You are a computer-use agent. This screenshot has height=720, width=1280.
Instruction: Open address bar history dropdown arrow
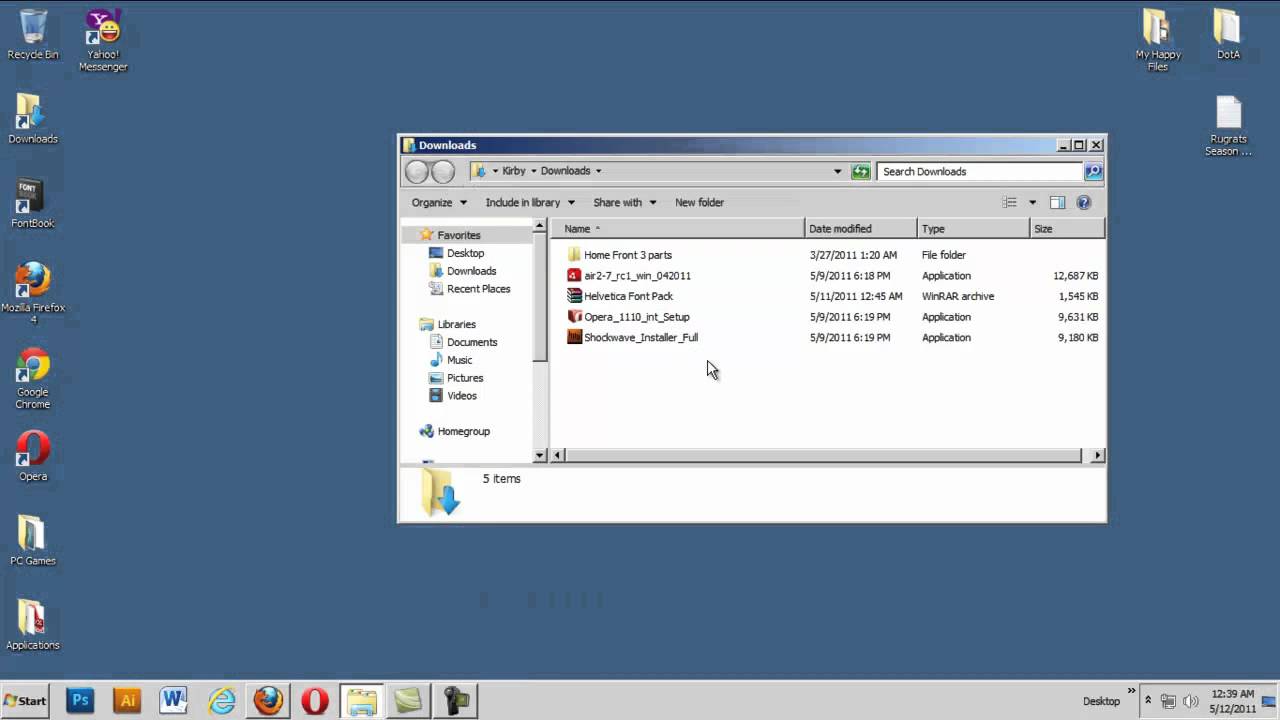point(838,171)
